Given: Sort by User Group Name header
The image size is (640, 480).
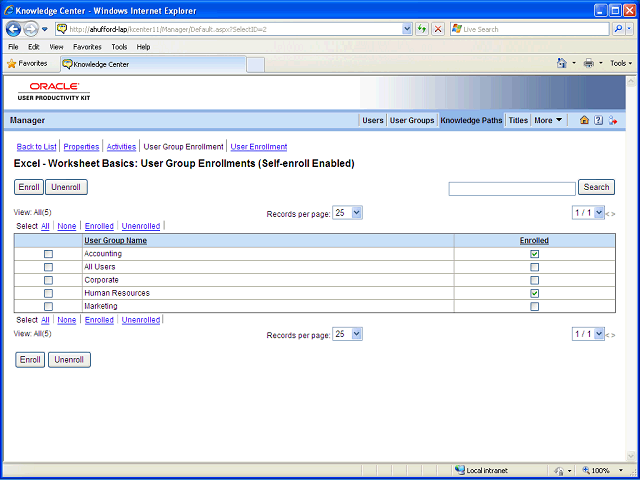Looking at the screenshot, I should tap(116, 241).
